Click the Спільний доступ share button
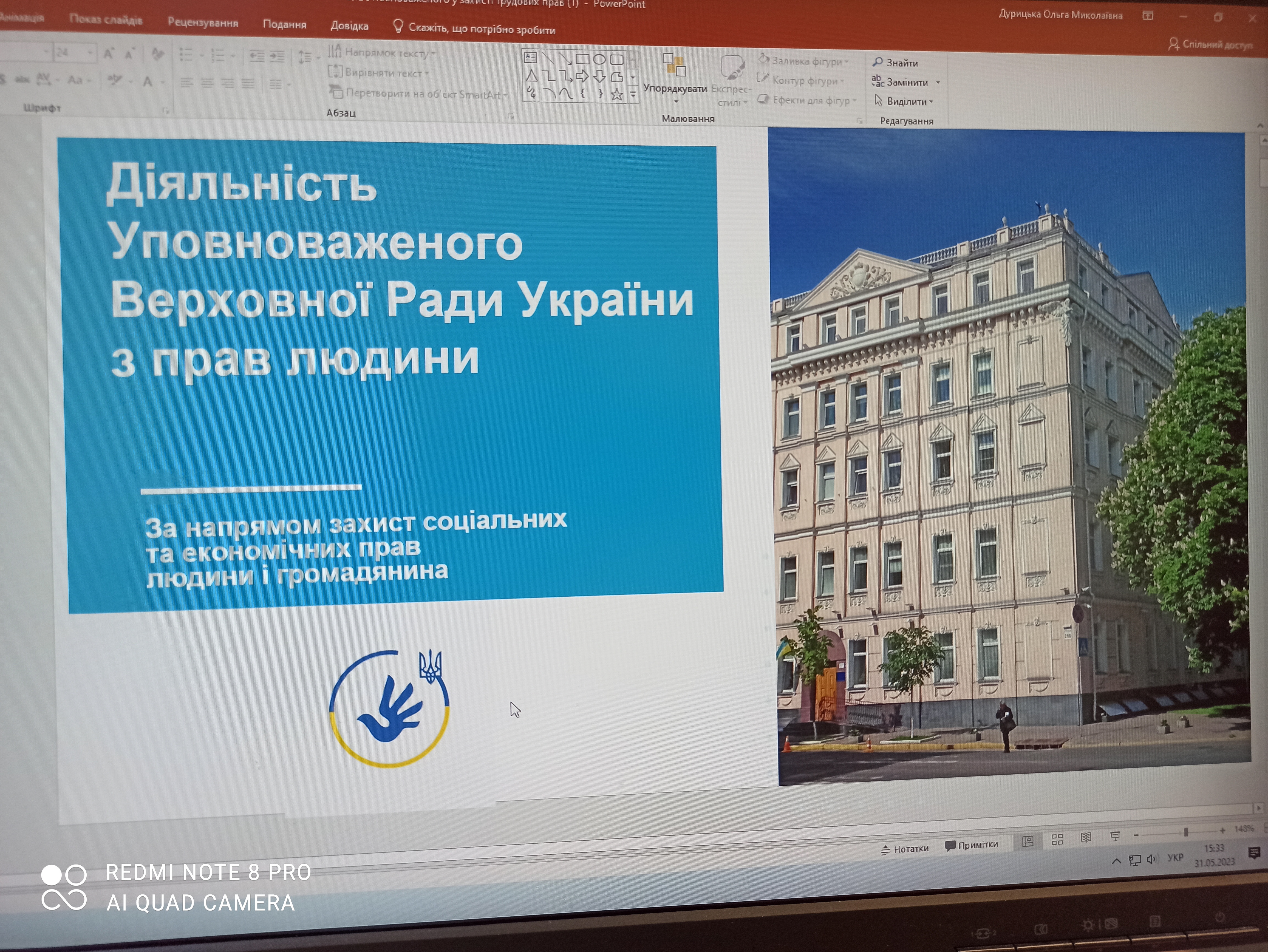 click(x=1211, y=44)
